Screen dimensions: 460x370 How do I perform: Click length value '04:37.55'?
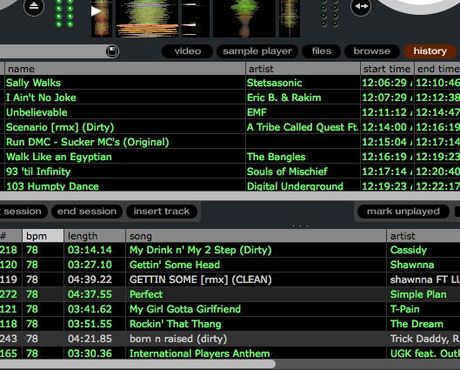click(90, 294)
